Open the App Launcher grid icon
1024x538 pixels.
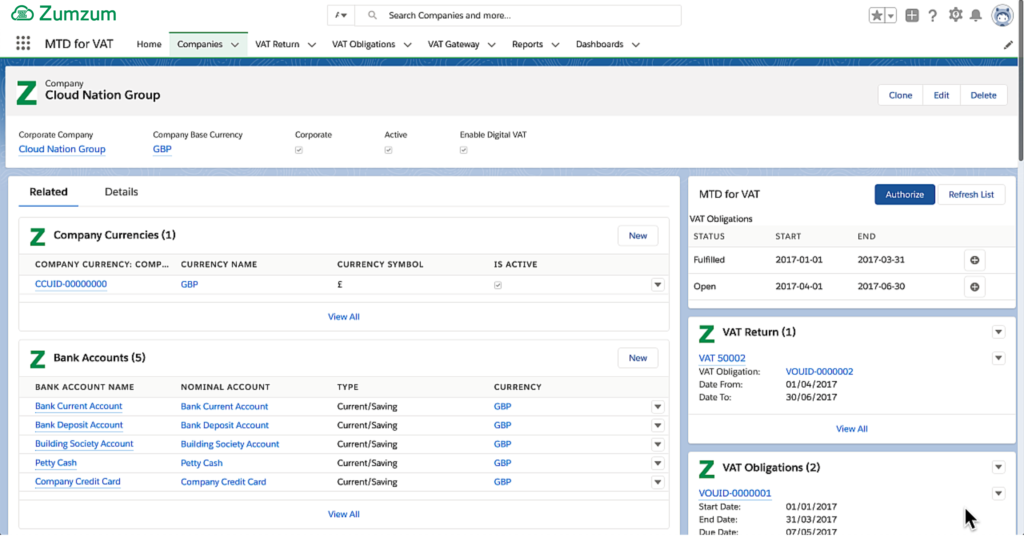(23, 43)
